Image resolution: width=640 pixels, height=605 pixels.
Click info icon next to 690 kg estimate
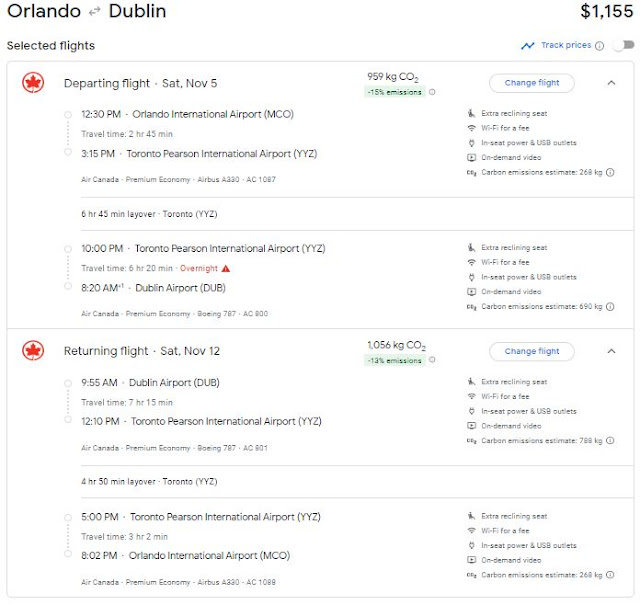click(x=610, y=308)
